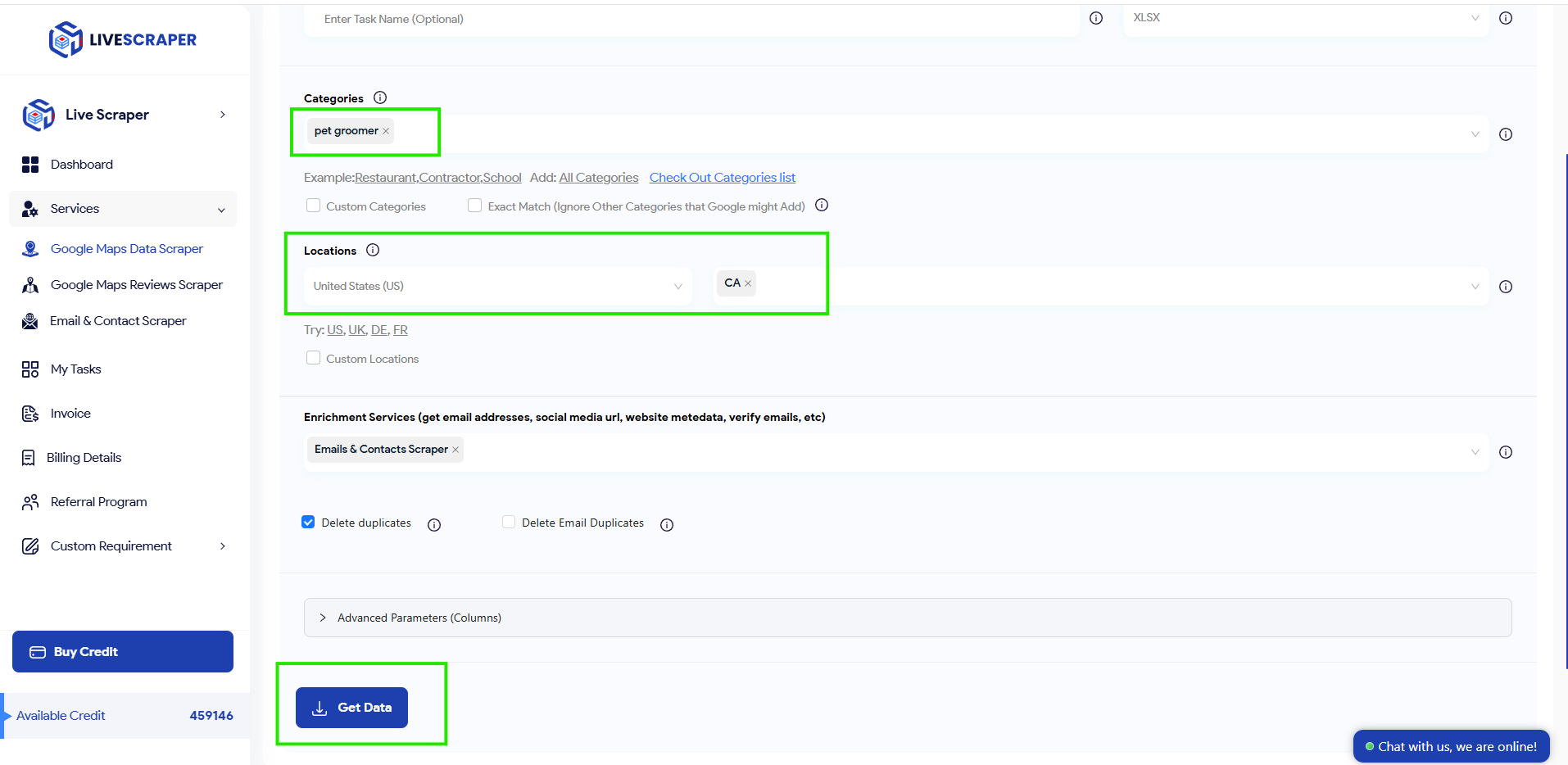Open the Check Out Categories list link
This screenshot has height=765, width=1568.
coord(723,178)
